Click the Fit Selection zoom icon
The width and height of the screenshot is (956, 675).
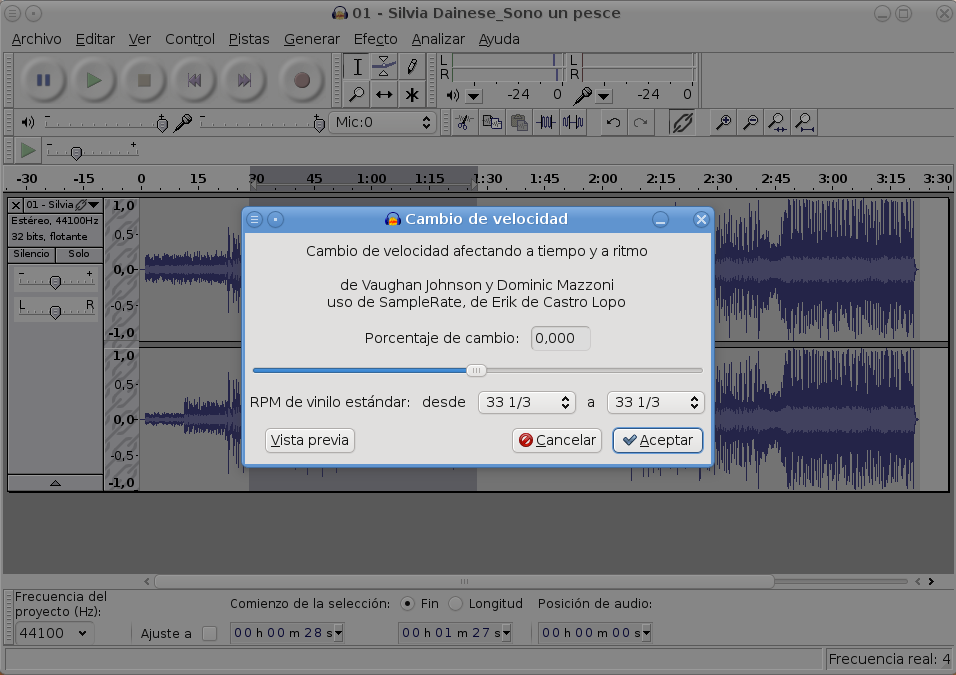click(x=777, y=123)
